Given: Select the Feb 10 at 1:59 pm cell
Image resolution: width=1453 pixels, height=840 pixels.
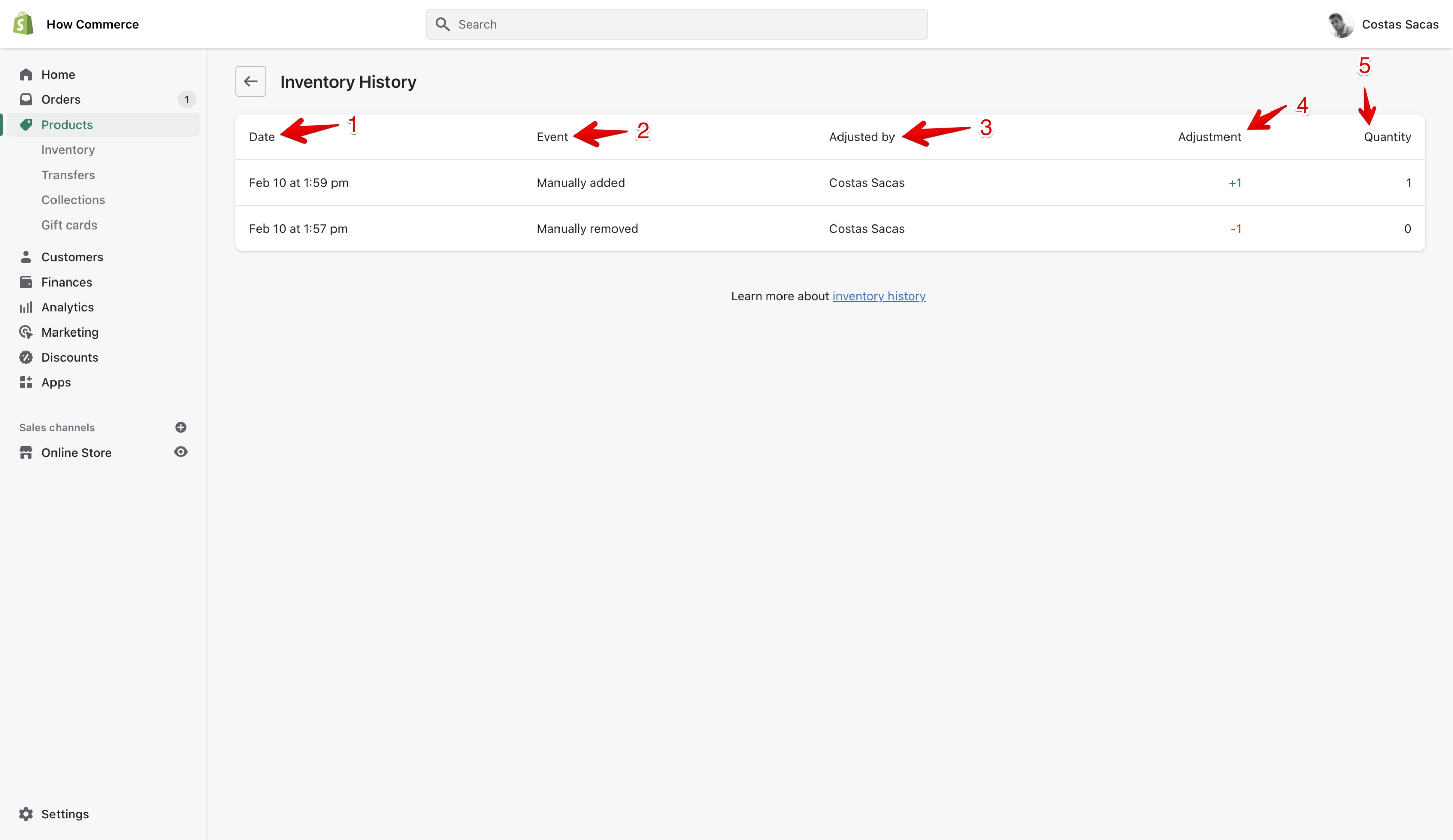Looking at the screenshot, I should [x=299, y=183].
